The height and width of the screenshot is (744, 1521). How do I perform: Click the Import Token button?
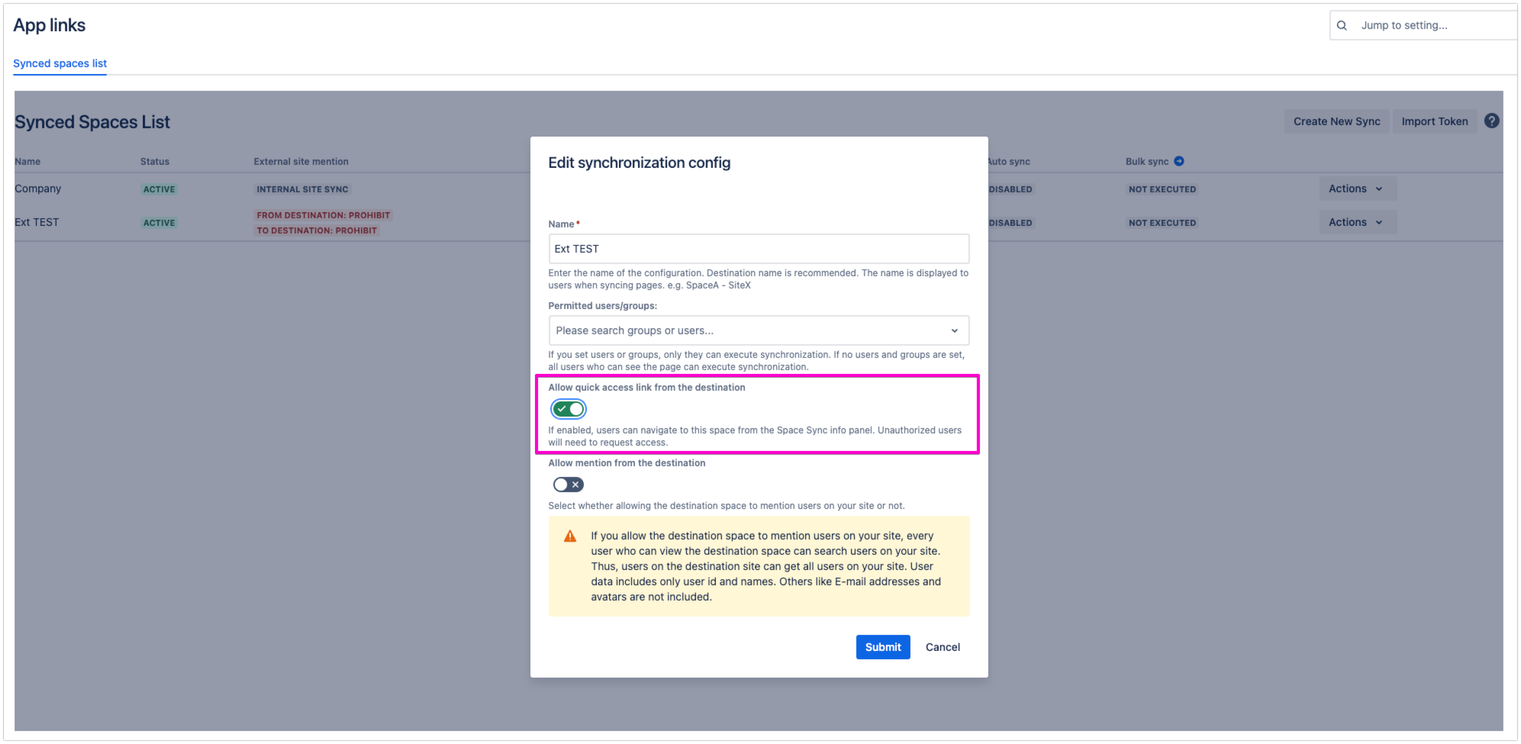[1434, 122]
